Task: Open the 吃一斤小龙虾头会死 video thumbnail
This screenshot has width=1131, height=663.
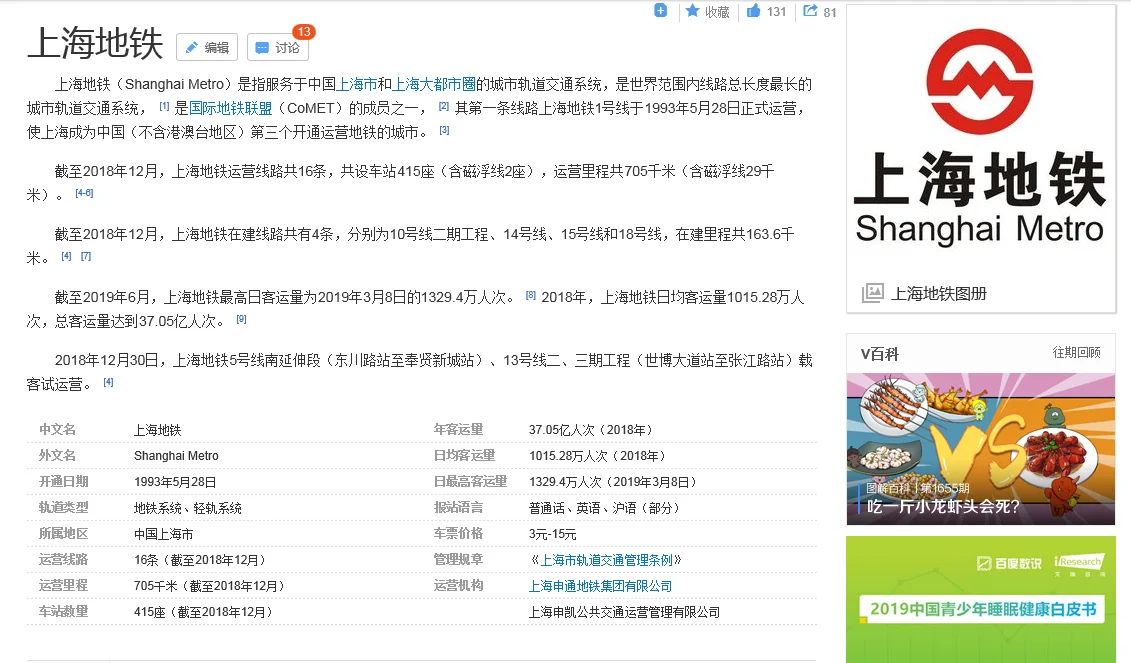Action: (980, 447)
